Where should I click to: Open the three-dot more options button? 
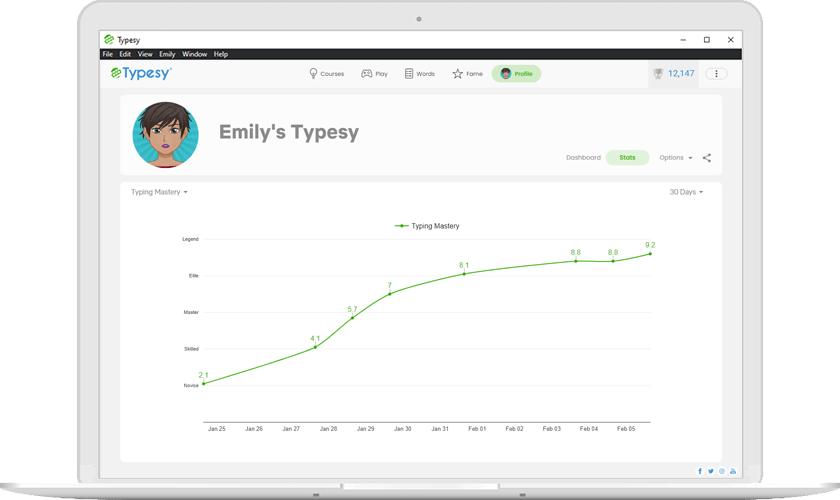click(x=716, y=74)
